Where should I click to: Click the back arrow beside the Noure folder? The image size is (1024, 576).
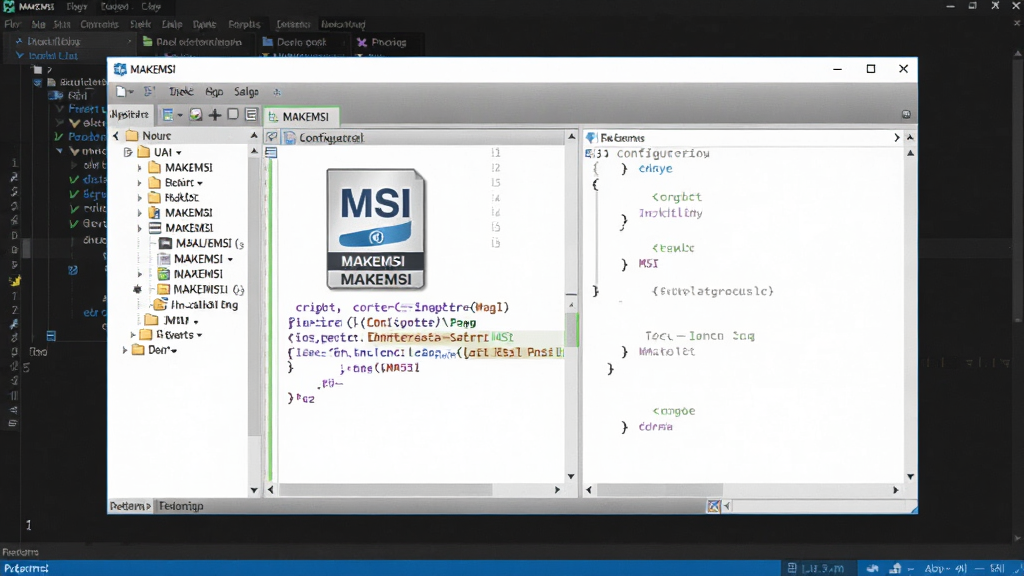(x=116, y=136)
